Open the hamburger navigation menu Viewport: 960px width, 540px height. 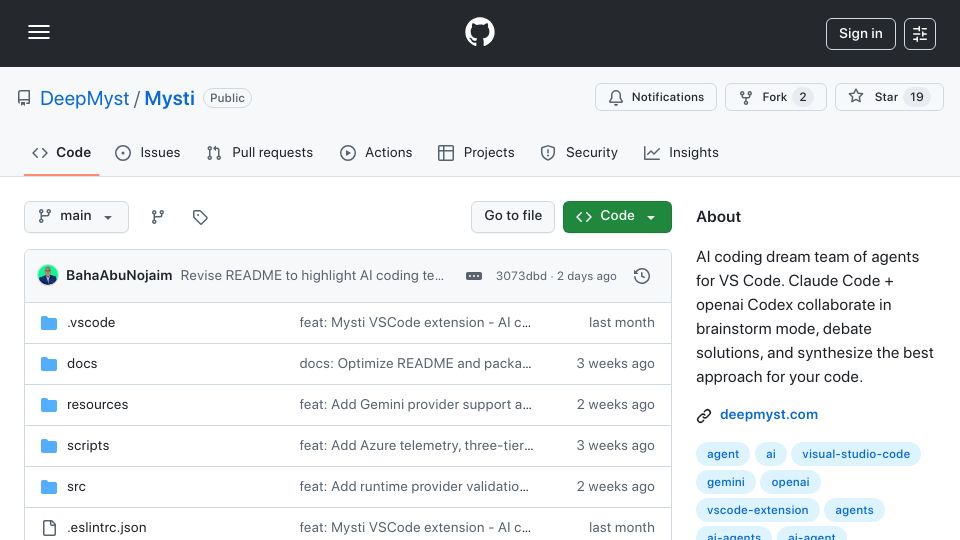(39, 32)
